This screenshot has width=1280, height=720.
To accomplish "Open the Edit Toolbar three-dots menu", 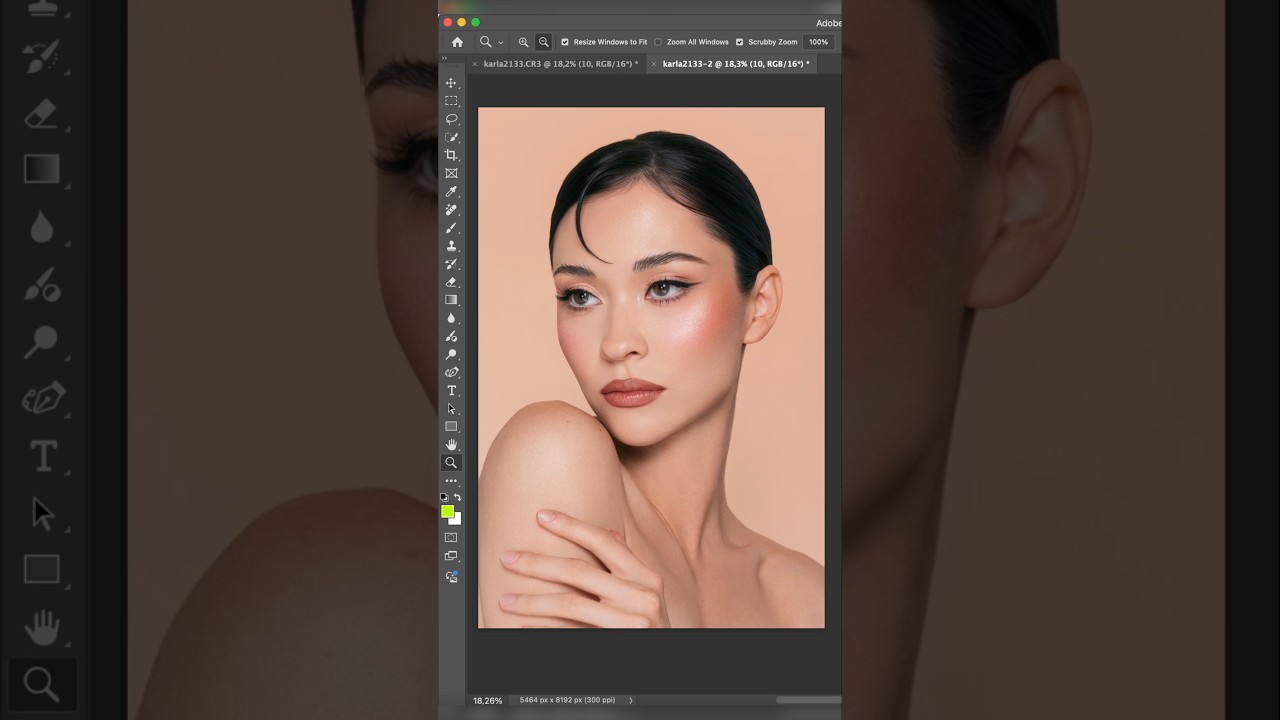I will point(451,481).
